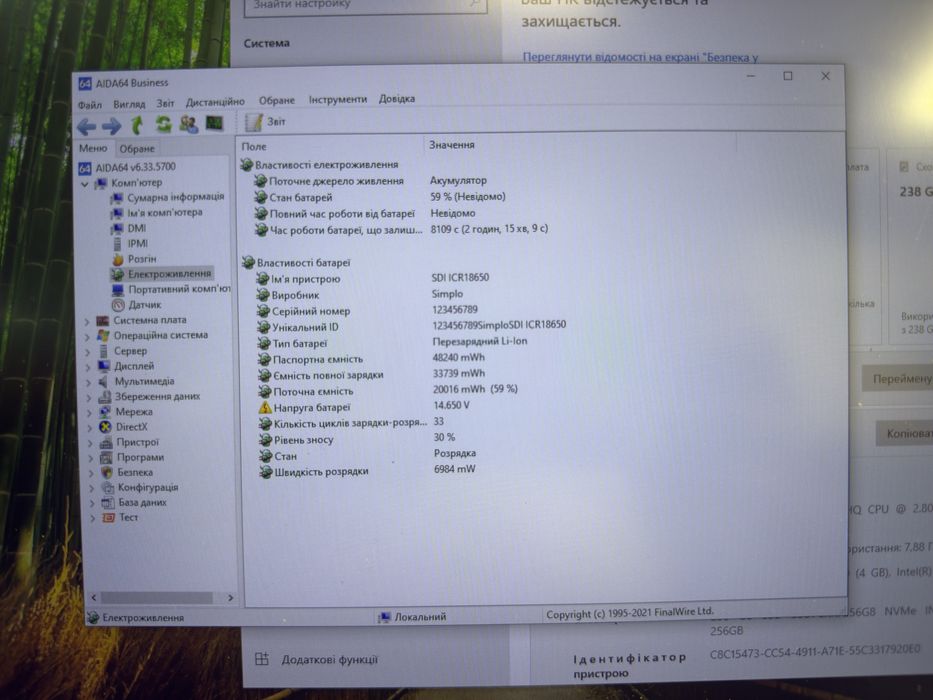Open the Звіт menu in menu bar
Image resolution: width=933 pixels, height=700 pixels.
point(165,103)
